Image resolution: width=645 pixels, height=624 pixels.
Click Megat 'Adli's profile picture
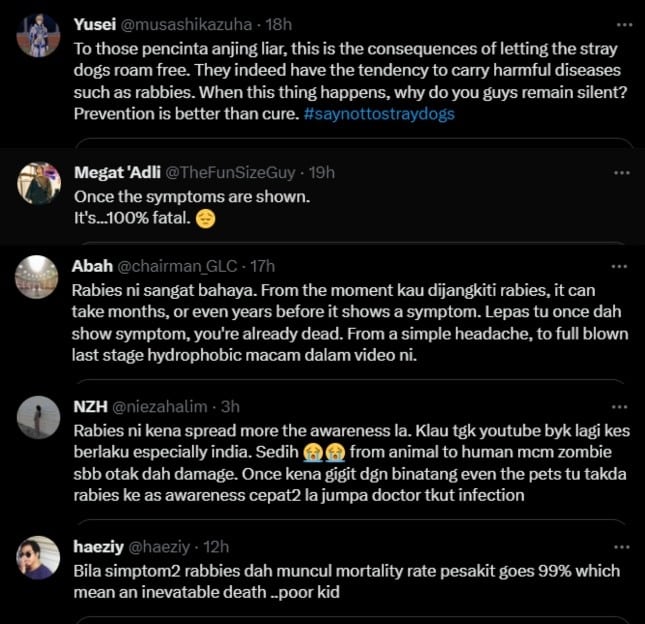pyautogui.click(x=39, y=183)
